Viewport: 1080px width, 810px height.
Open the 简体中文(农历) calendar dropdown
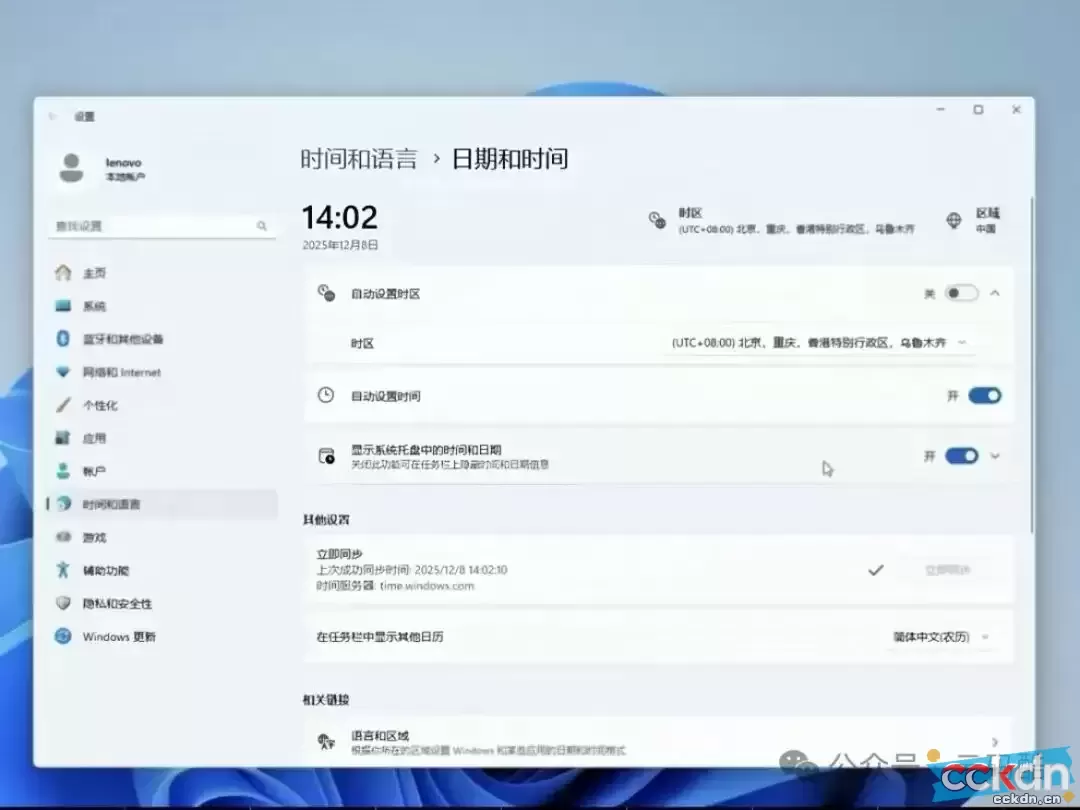(x=941, y=637)
